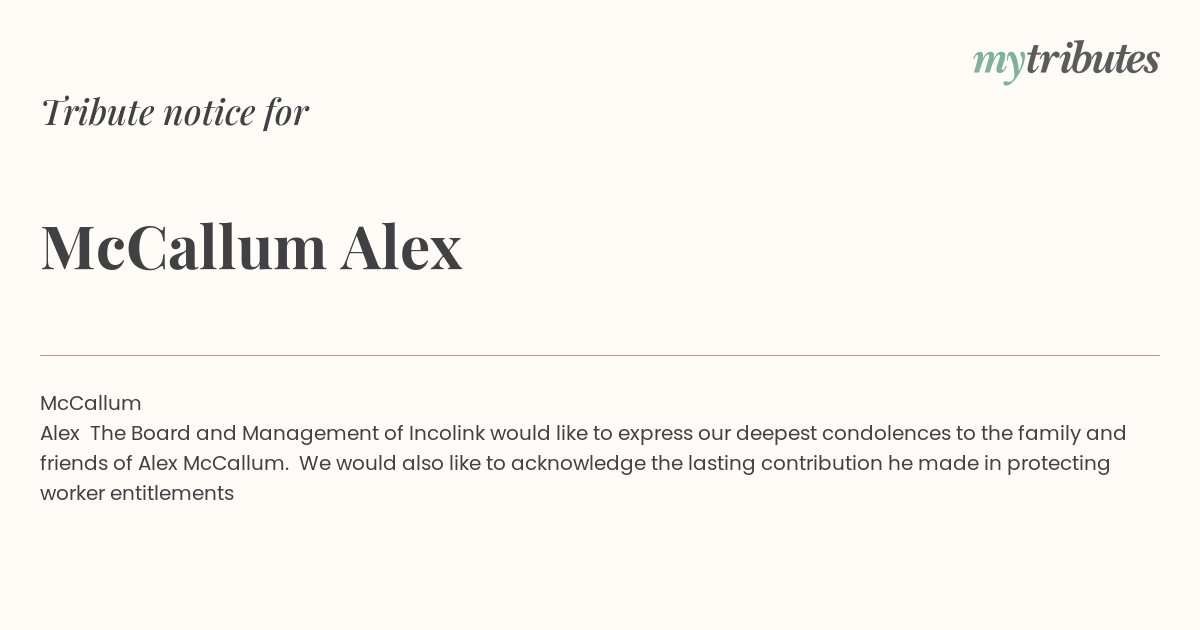Click the 'worker entitlements' text
Screen dimensions: 1200x630
137,493
